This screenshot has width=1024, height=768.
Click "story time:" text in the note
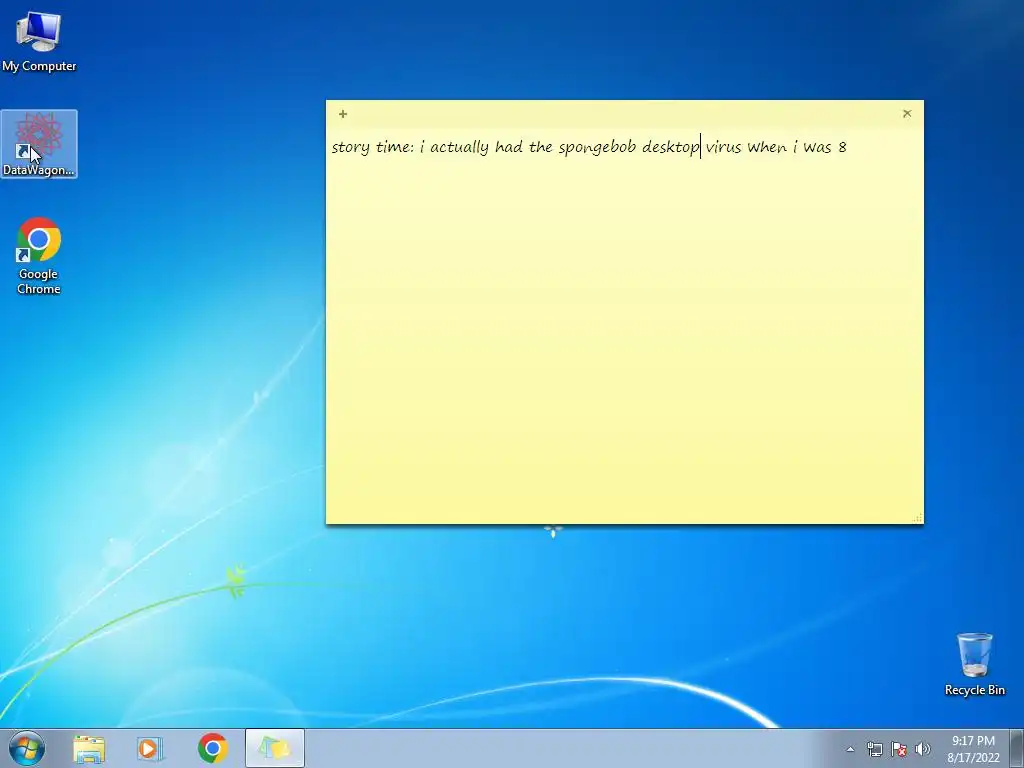[x=372, y=148]
